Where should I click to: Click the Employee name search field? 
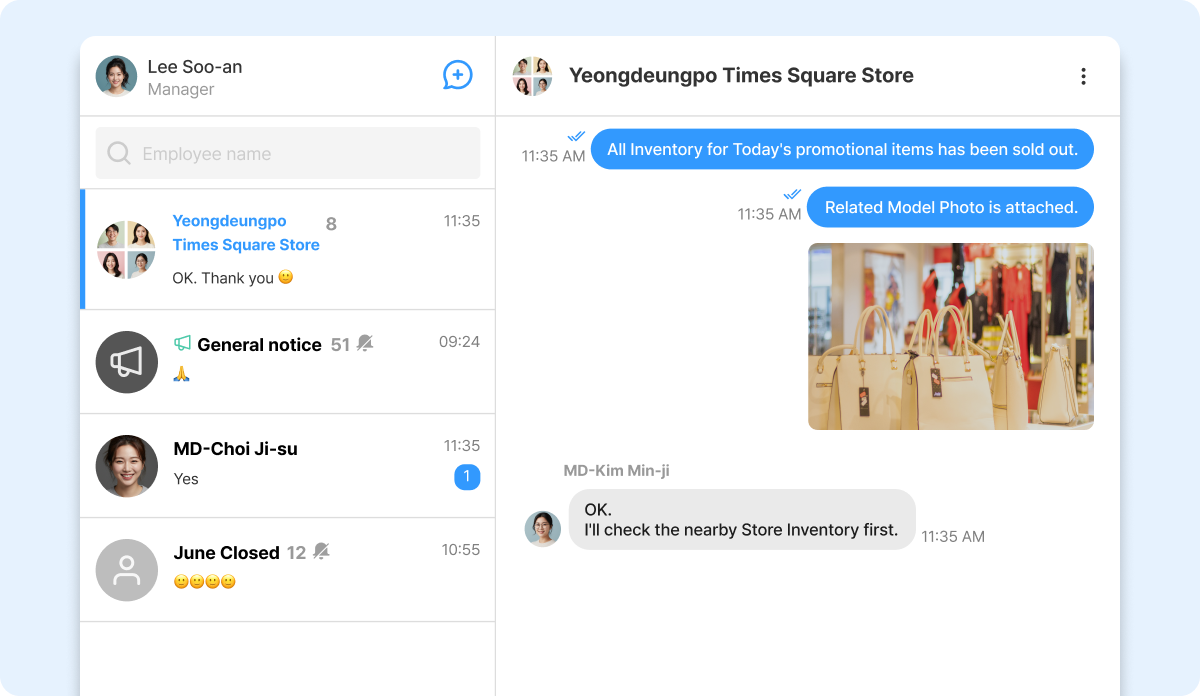[288, 153]
